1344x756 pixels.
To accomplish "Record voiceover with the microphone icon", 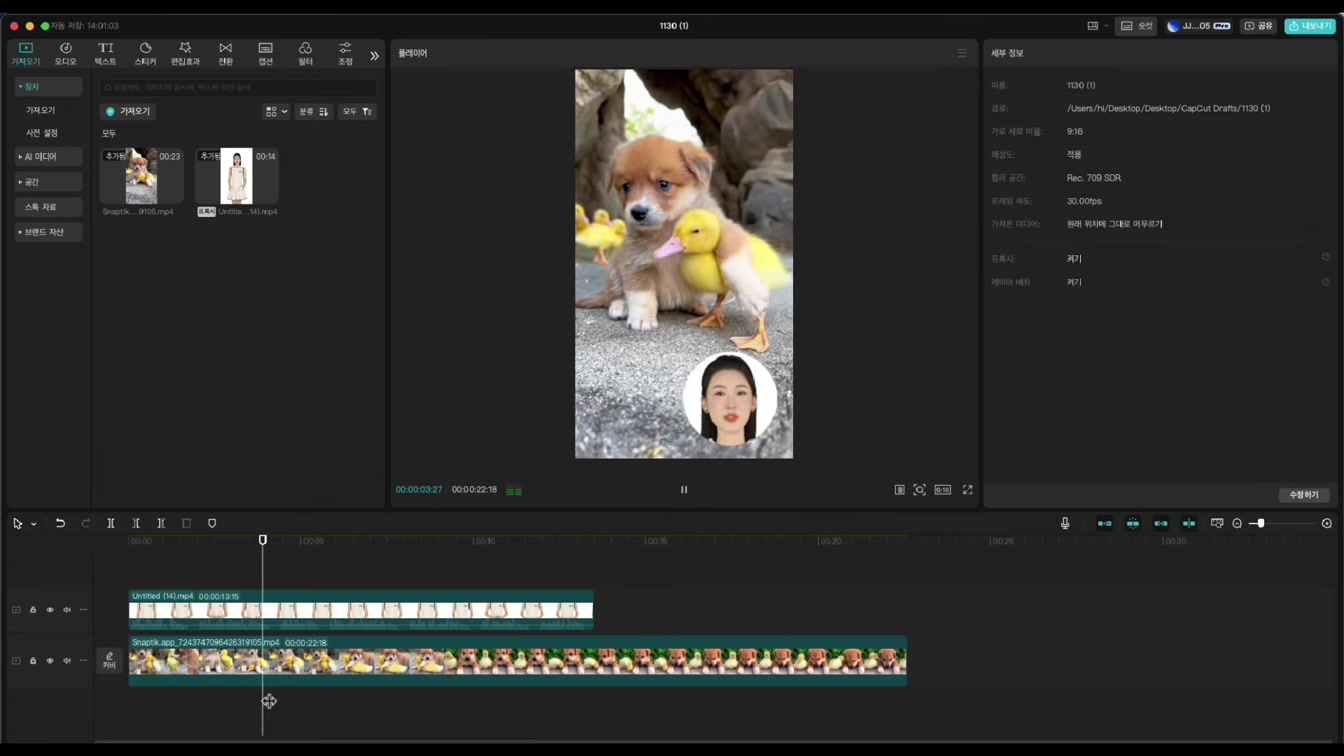I will (x=1065, y=524).
